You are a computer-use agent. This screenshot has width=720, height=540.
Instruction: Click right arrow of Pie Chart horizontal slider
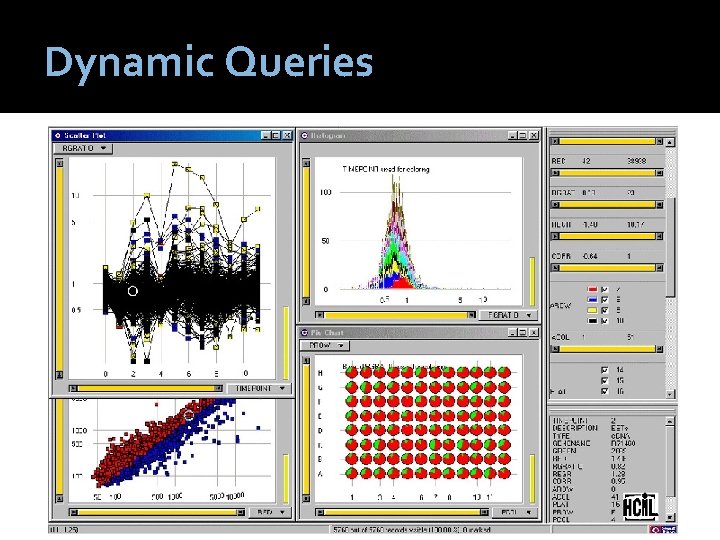pyautogui.click(x=484, y=512)
